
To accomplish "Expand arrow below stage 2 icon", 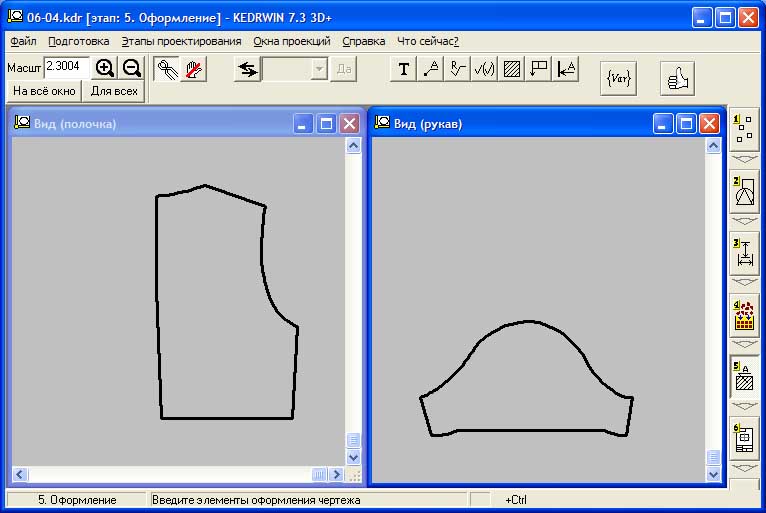I will point(744,221).
